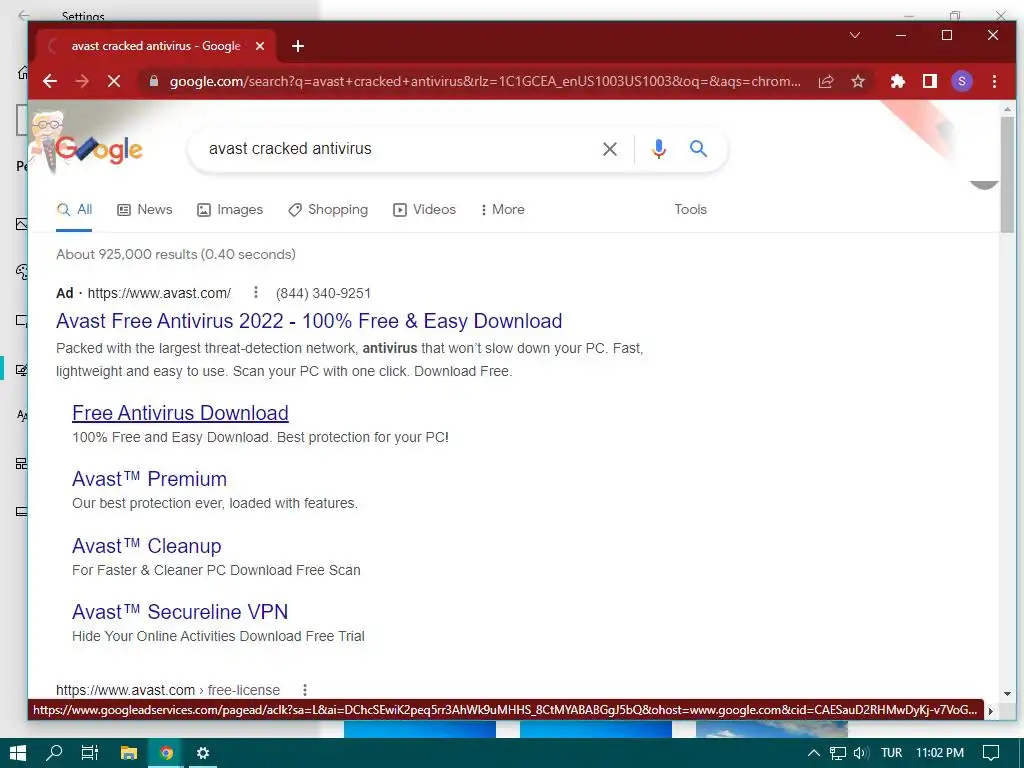1024x768 pixels.
Task: Open the ad options three-dot menu beside avast.com
Action: click(x=256, y=292)
